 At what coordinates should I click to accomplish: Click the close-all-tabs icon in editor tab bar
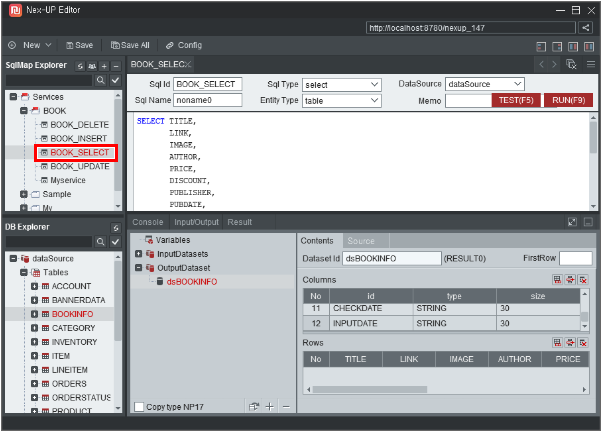click(571, 65)
